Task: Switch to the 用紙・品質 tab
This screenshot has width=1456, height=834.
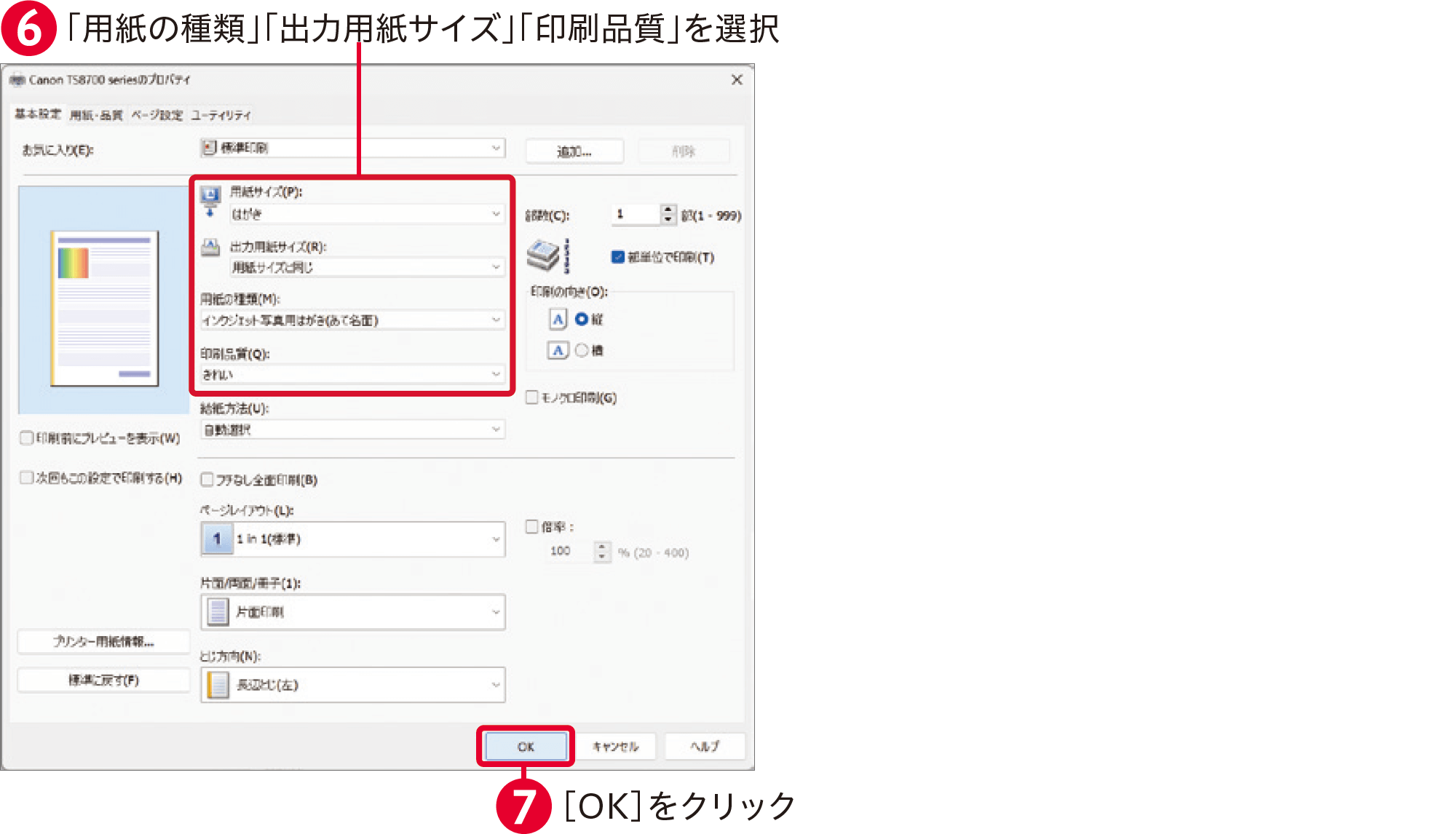Action: 96,115
